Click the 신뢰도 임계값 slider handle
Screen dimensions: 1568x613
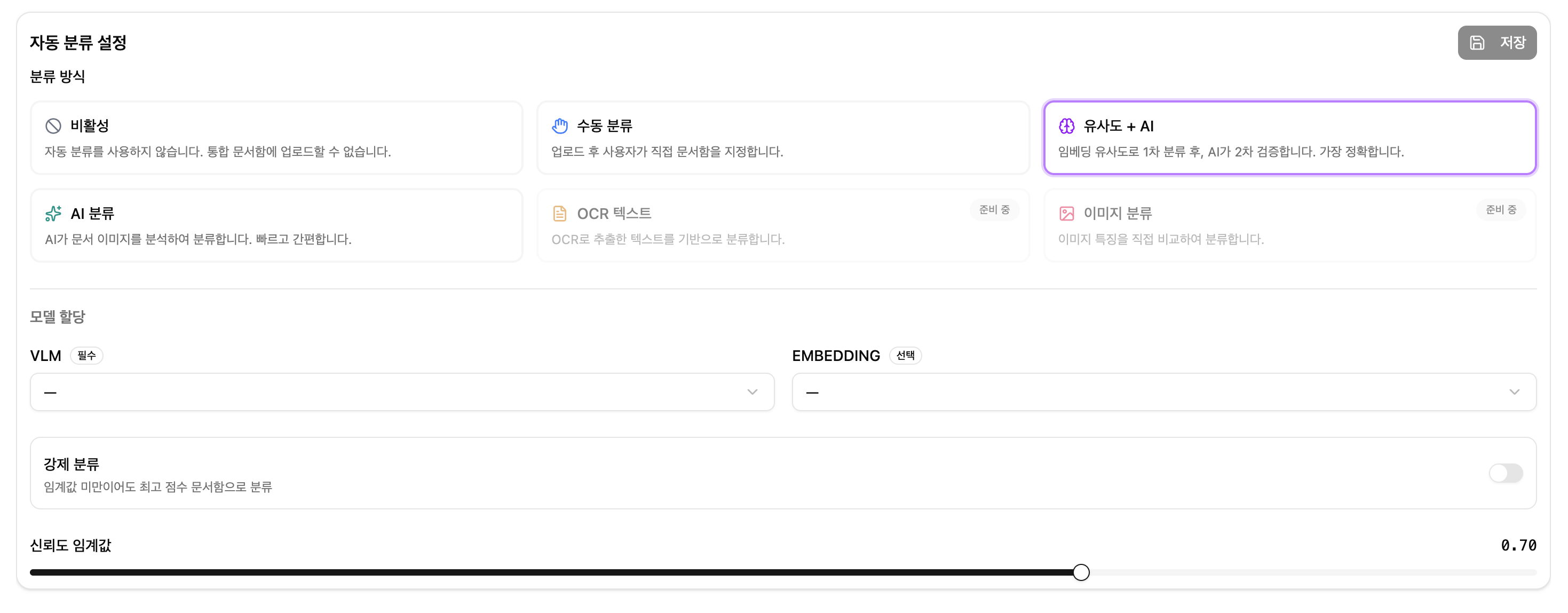[1082, 571]
